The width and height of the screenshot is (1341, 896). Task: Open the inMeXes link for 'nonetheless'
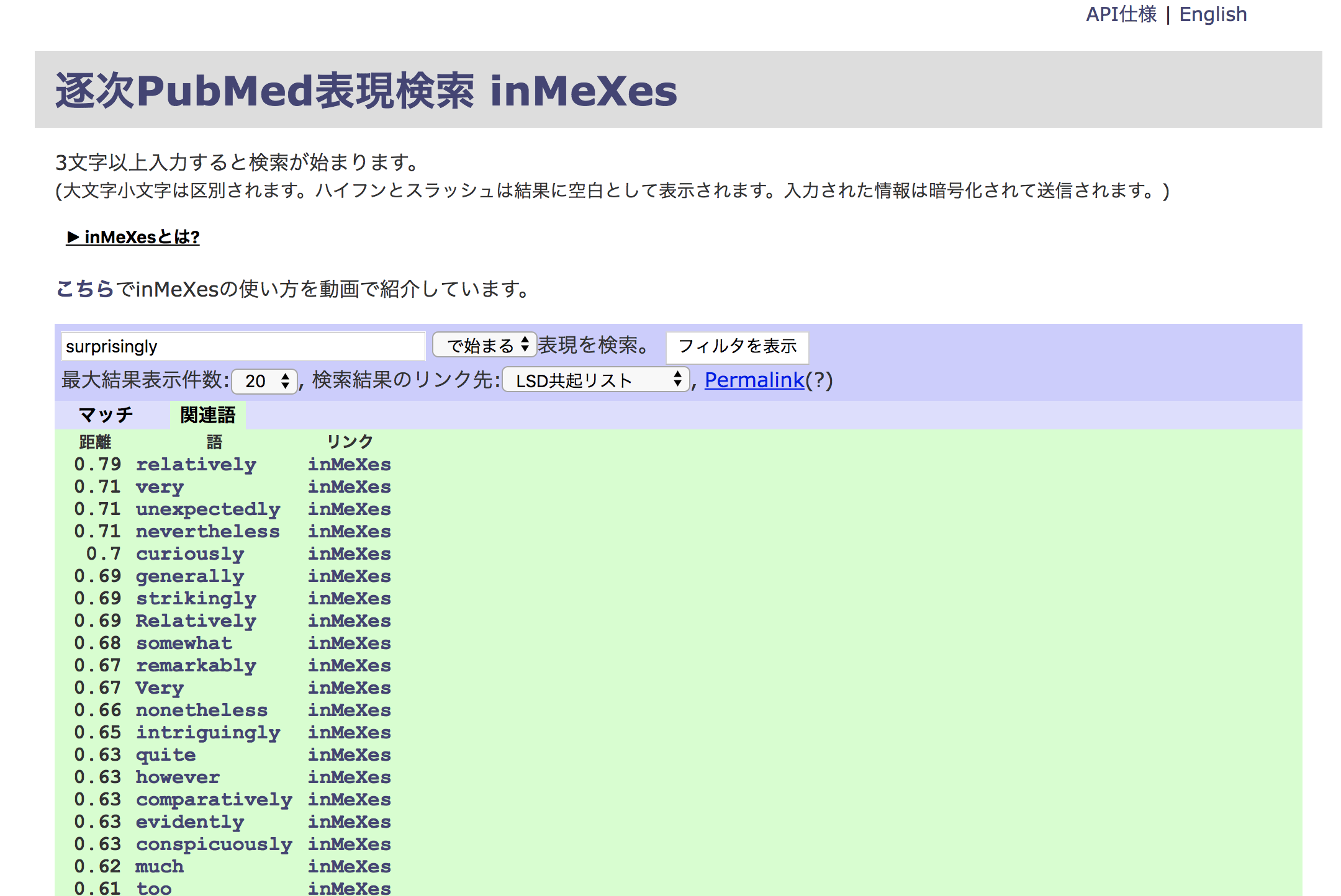(349, 710)
